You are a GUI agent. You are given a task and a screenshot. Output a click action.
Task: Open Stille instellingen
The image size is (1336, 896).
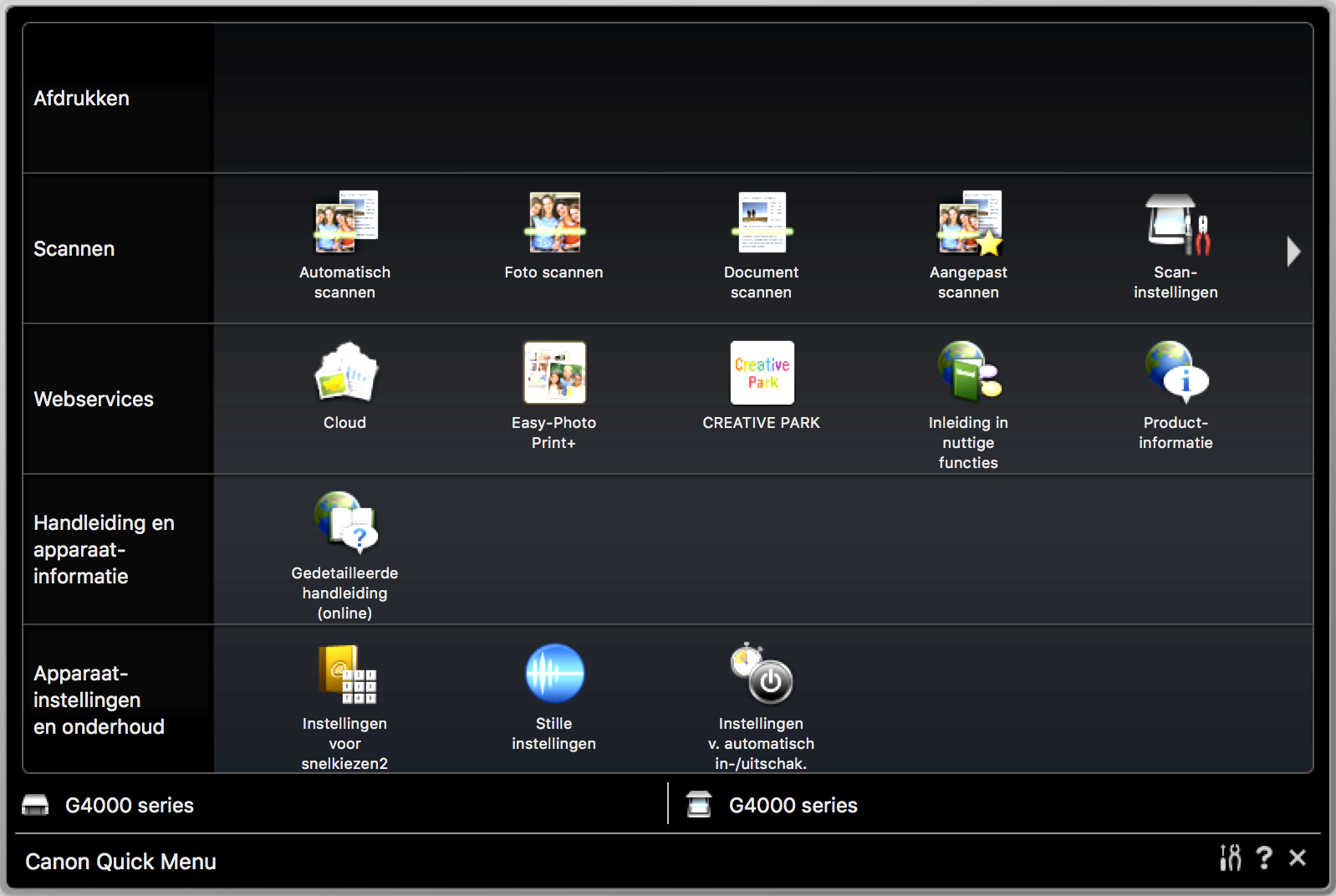[x=553, y=675]
